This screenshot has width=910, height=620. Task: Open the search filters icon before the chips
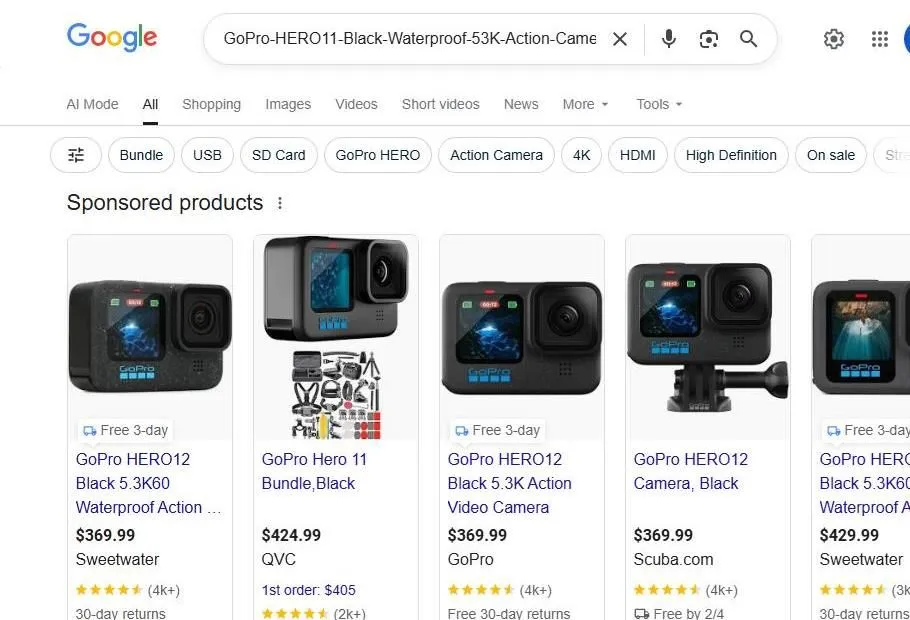point(75,155)
